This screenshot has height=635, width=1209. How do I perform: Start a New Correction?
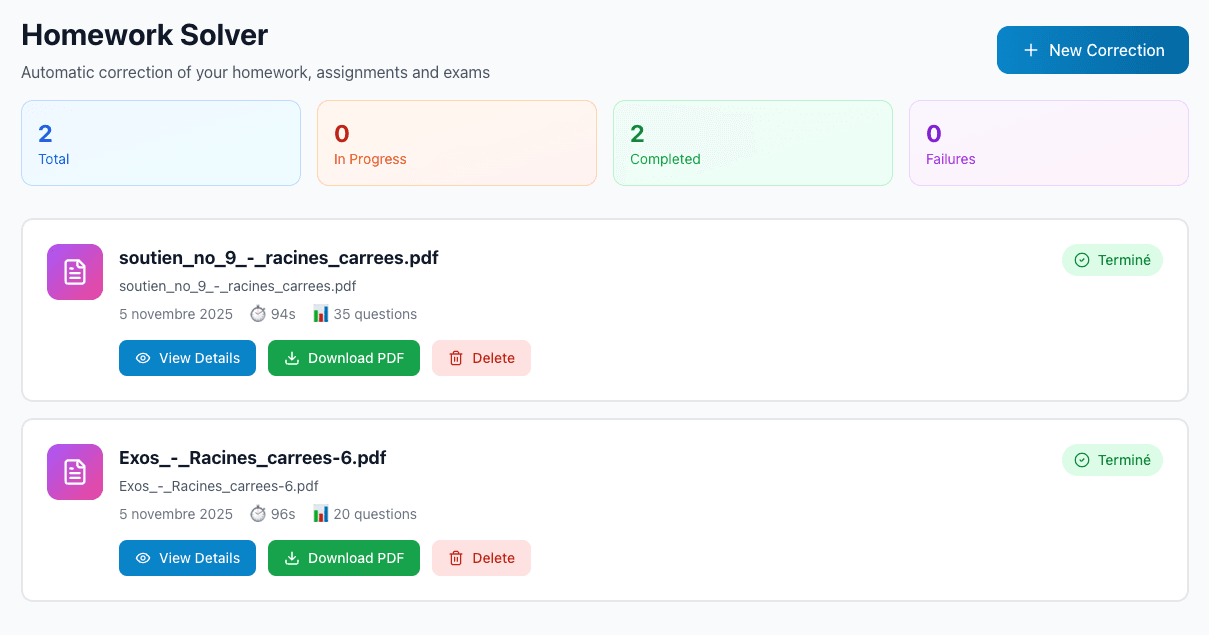pyautogui.click(x=1092, y=50)
